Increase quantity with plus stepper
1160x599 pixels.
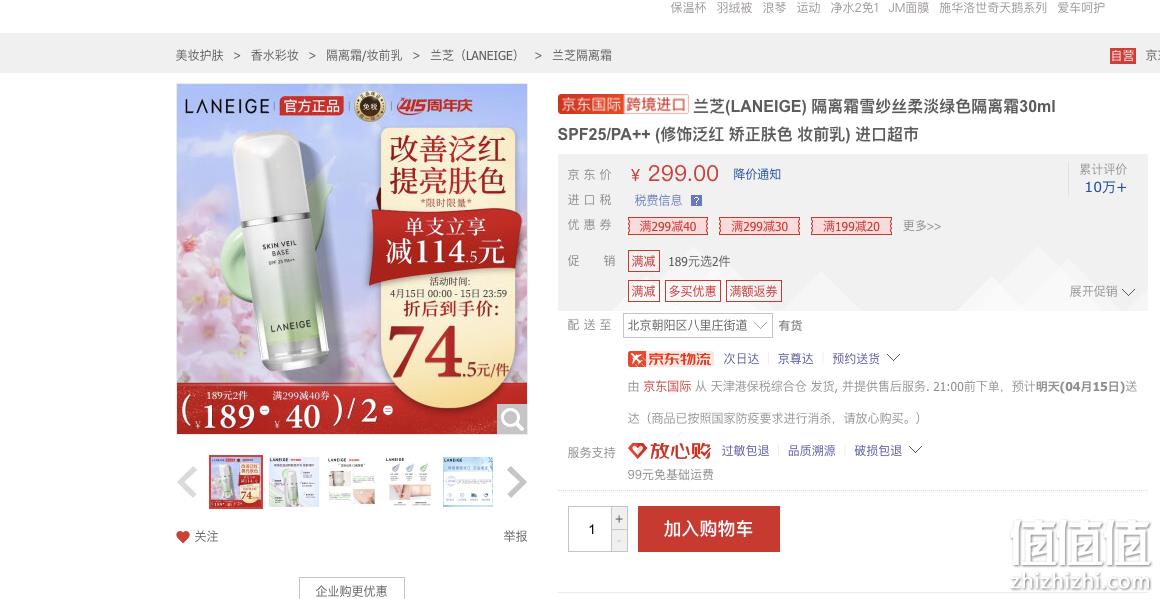point(619,518)
